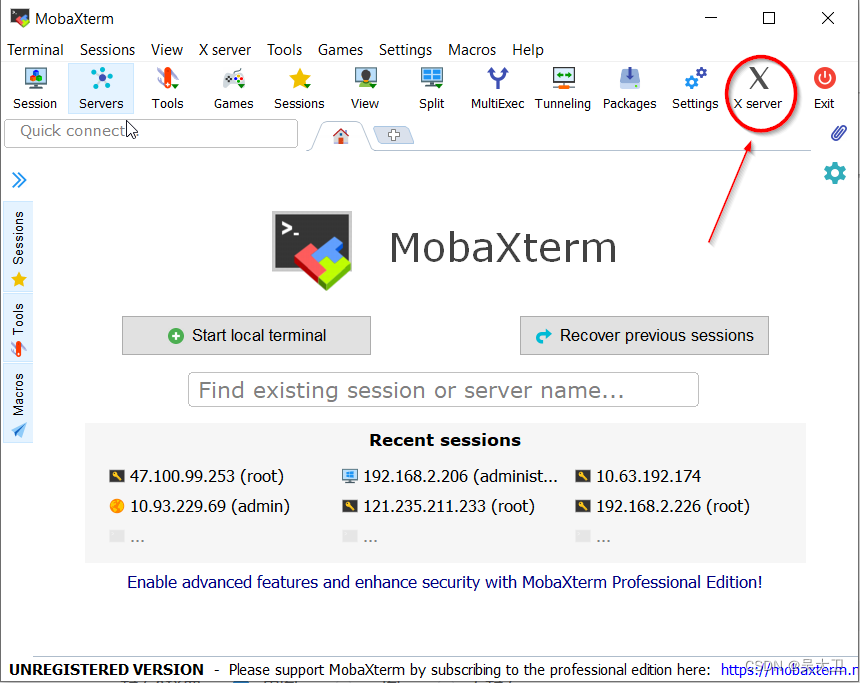Open the Tools toolbar icon
Image resolution: width=860 pixels, height=683 pixels.
pyautogui.click(x=167, y=88)
